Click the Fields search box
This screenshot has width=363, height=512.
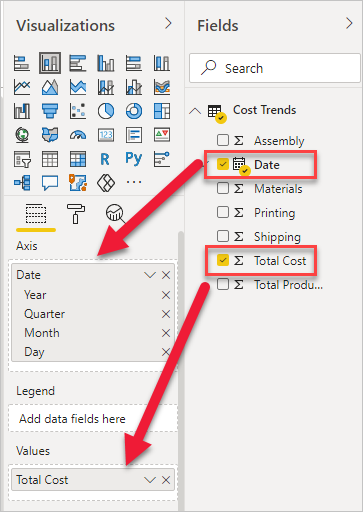pos(275,68)
